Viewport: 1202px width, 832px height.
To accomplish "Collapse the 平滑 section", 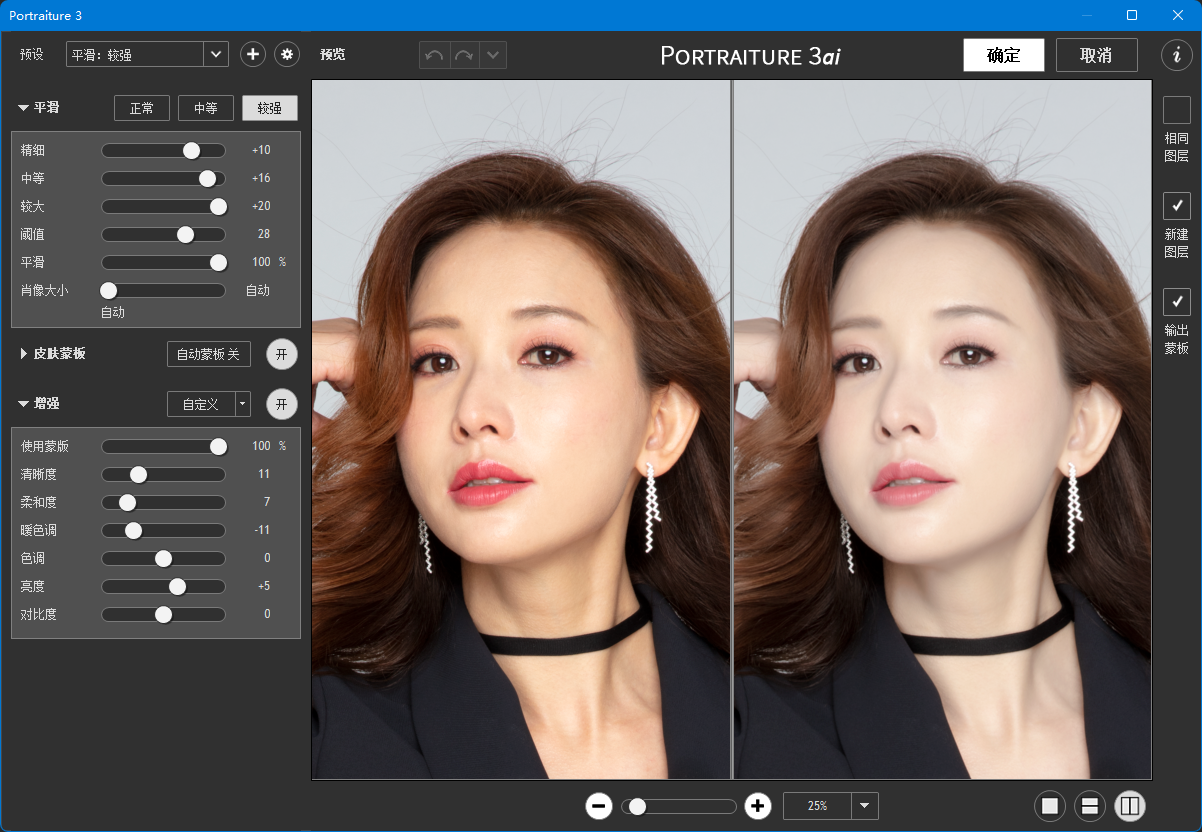I will (22, 108).
